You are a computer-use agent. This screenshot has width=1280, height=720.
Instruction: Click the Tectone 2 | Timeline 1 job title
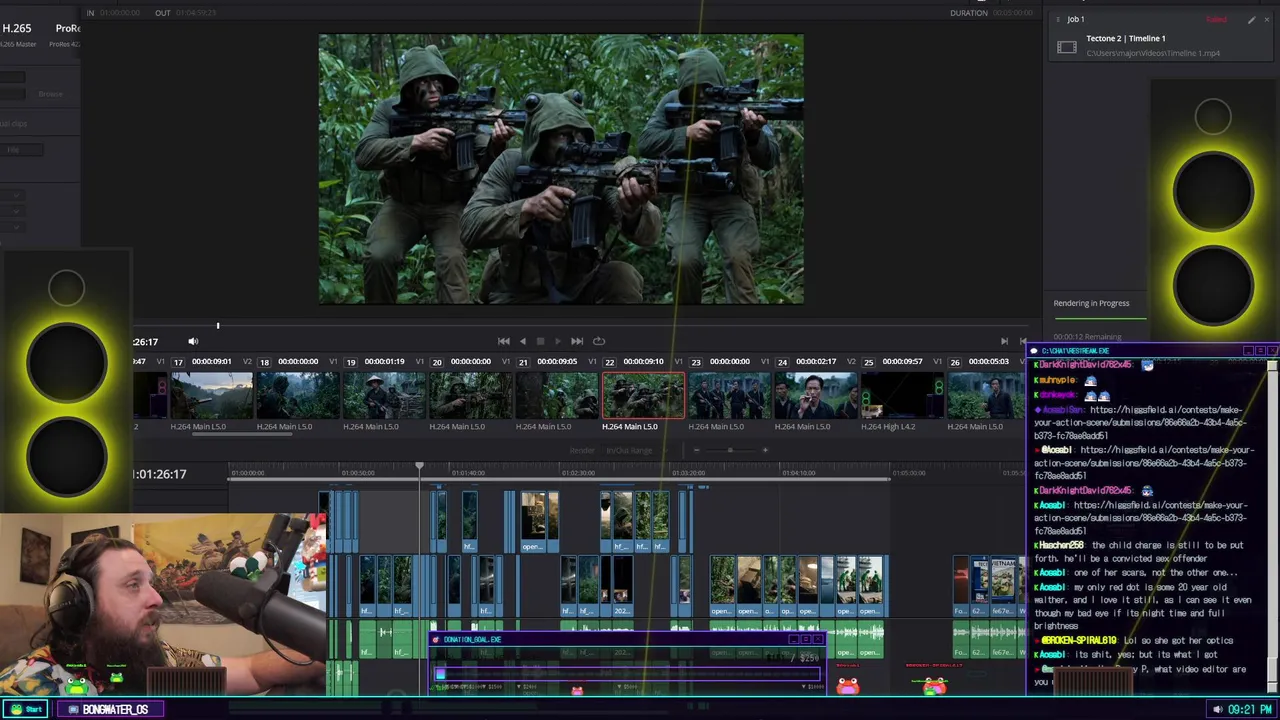pyautogui.click(x=1126, y=38)
